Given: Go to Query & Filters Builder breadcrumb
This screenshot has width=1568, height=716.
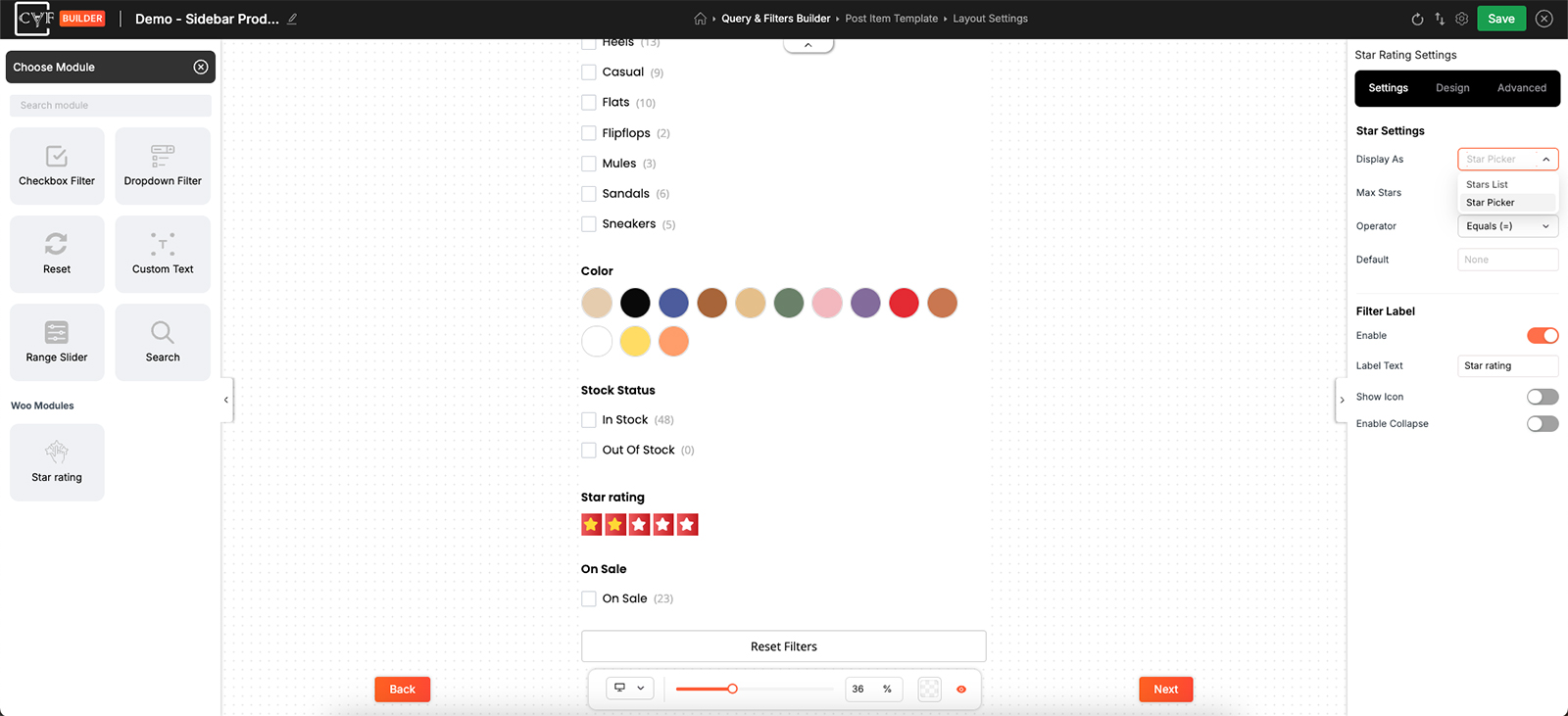Looking at the screenshot, I should point(776,19).
